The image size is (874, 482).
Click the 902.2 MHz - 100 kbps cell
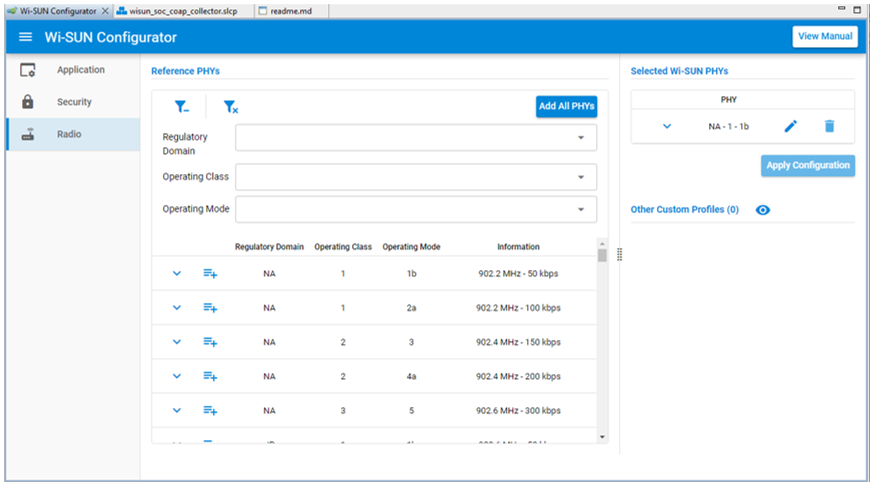tap(518, 308)
